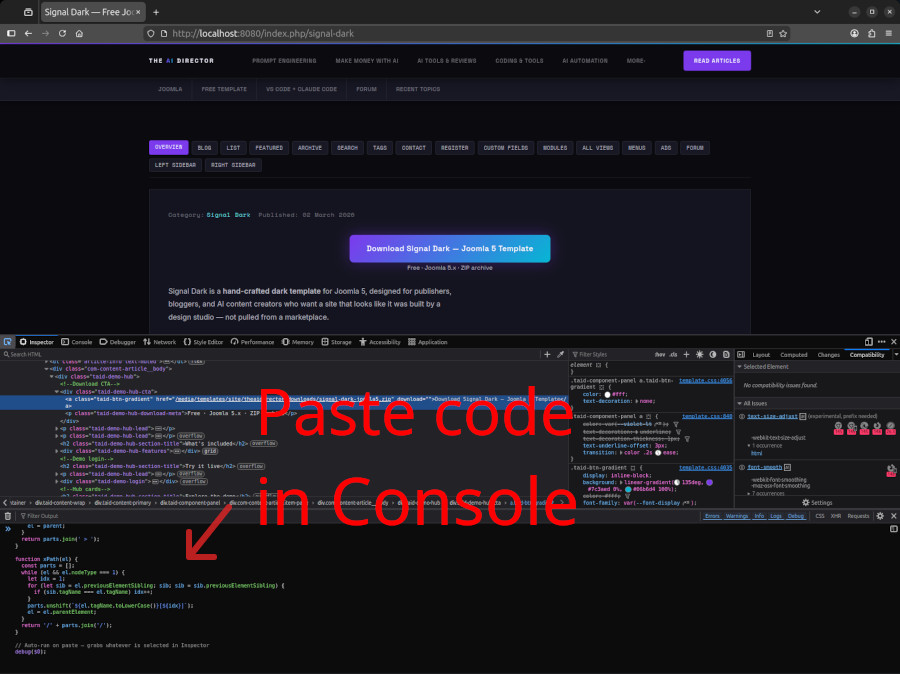Viewport: 900px width, 674px height.
Task: Select the element picker tool in DevTools
Action: click(x=6, y=341)
